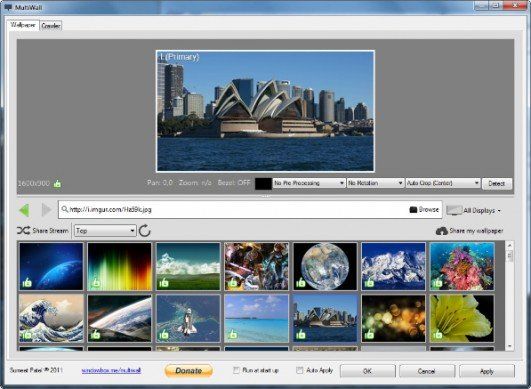Like the blue planet wallpaper with its thumbs-up
Screen dimensions: 531x389
tap(27, 282)
